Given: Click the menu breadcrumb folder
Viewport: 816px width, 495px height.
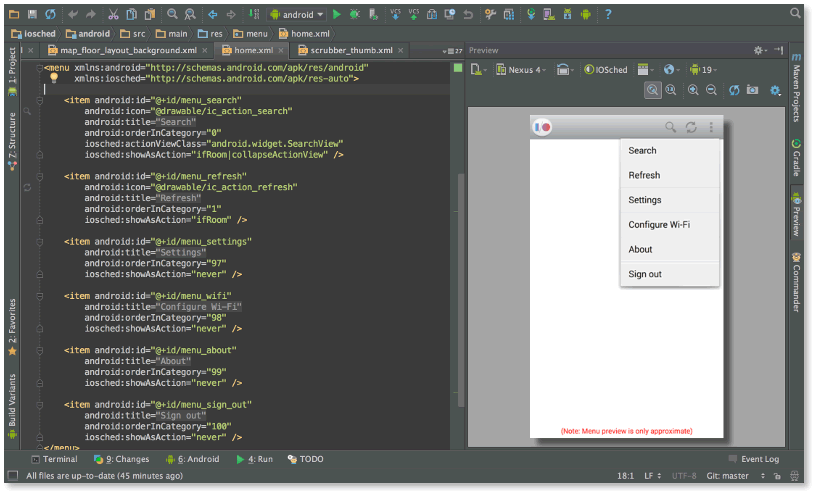Looking at the screenshot, I should click(250, 34).
